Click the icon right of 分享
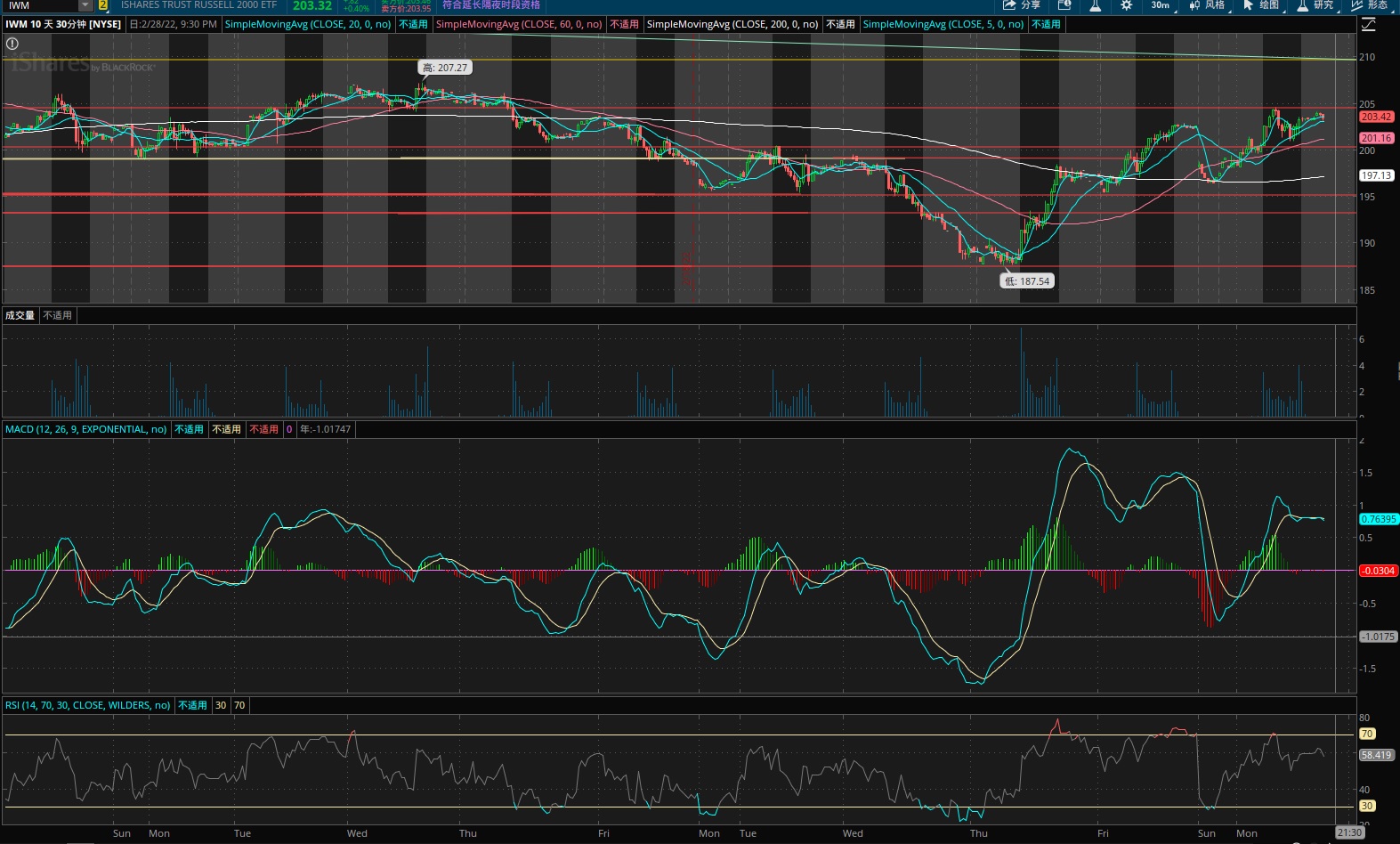This screenshot has height=844, width=1400. pos(1064,5)
